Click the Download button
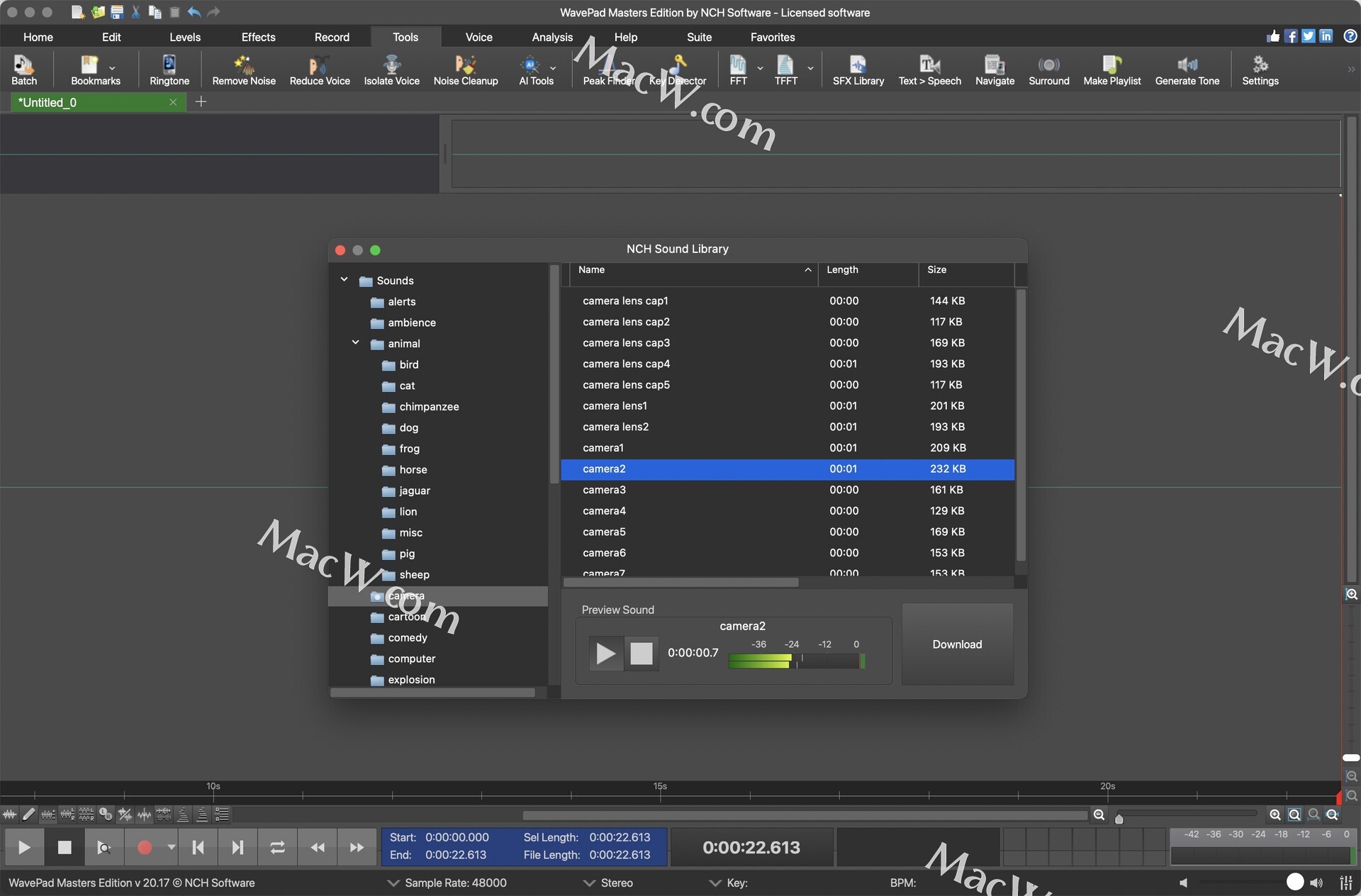 [x=956, y=644]
